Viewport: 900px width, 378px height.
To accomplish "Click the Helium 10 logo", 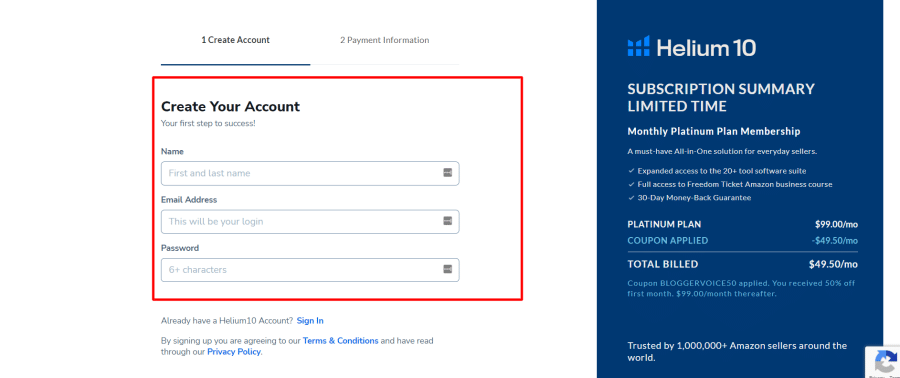I will 692,46.
